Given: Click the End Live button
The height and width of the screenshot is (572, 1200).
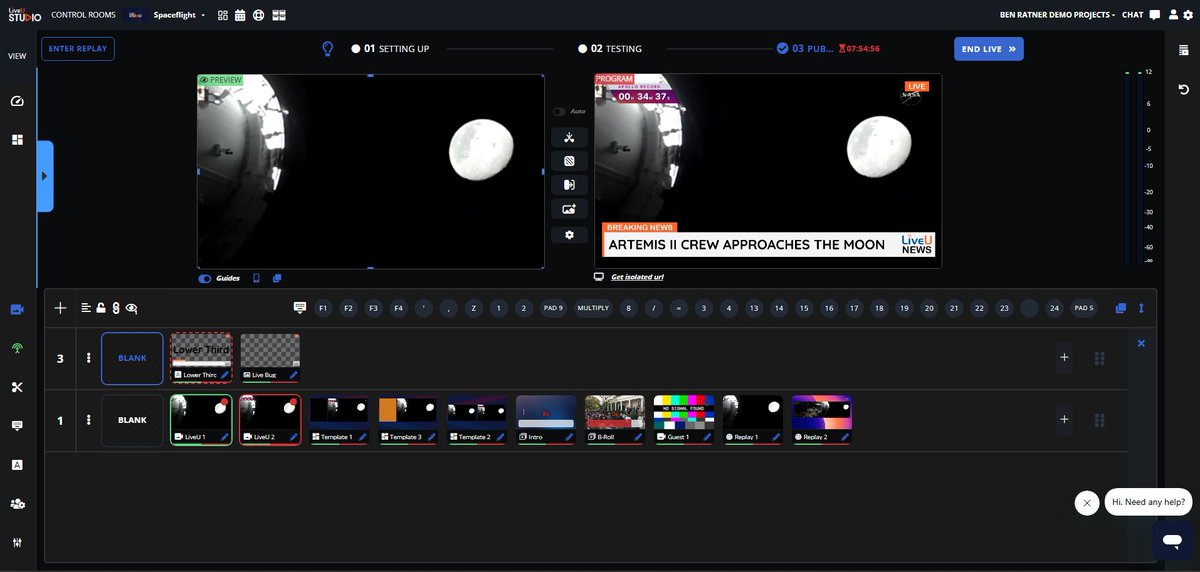Looking at the screenshot, I should 989,48.
